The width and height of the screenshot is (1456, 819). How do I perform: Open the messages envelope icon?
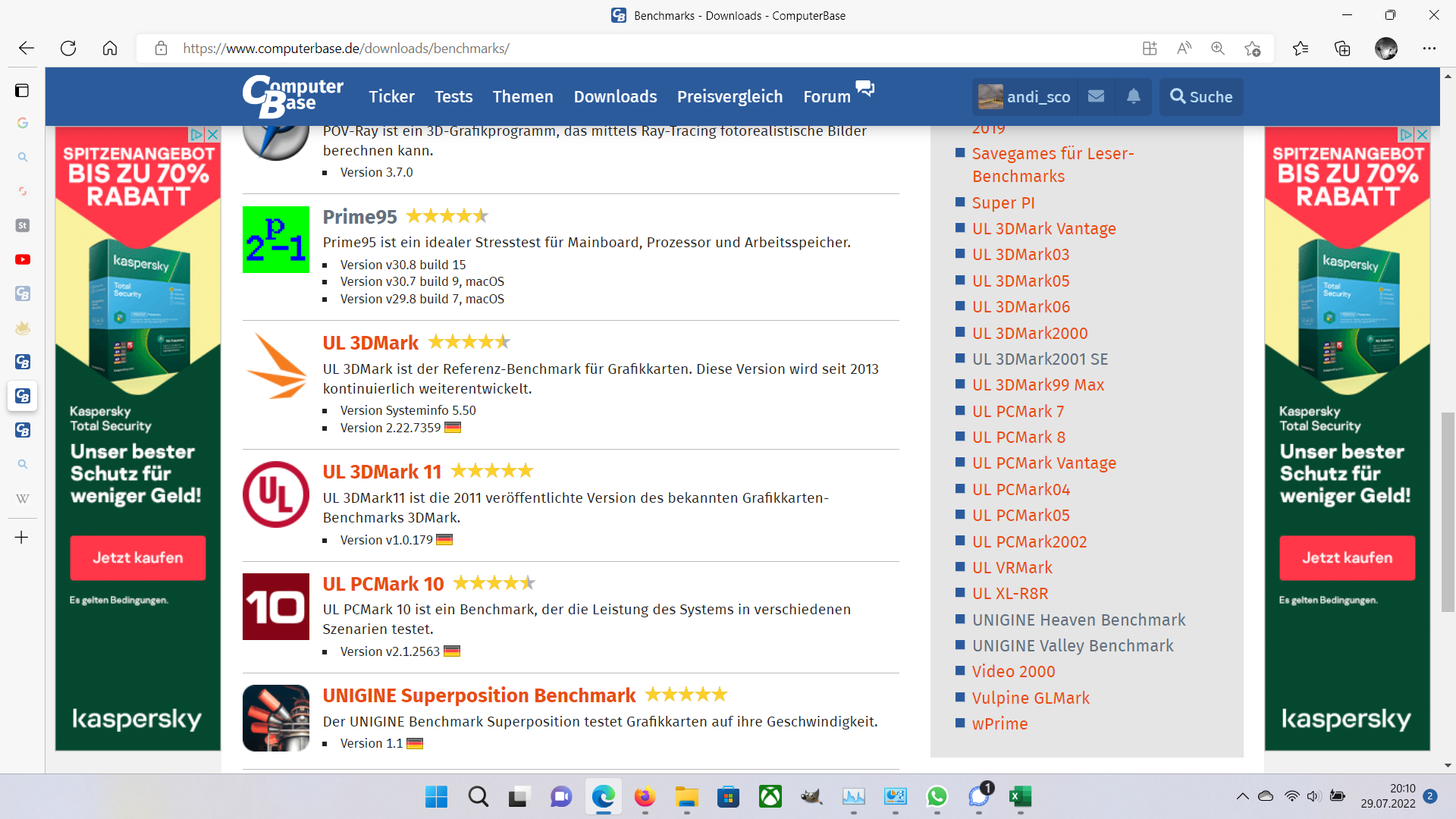tap(1096, 96)
